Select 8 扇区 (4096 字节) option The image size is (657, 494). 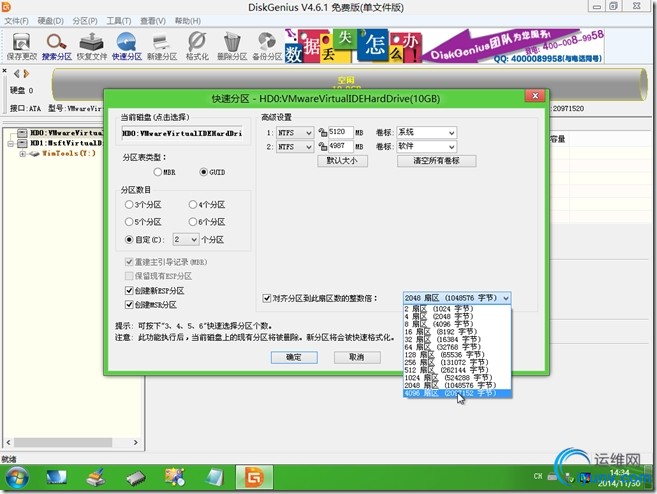(457, 324)
